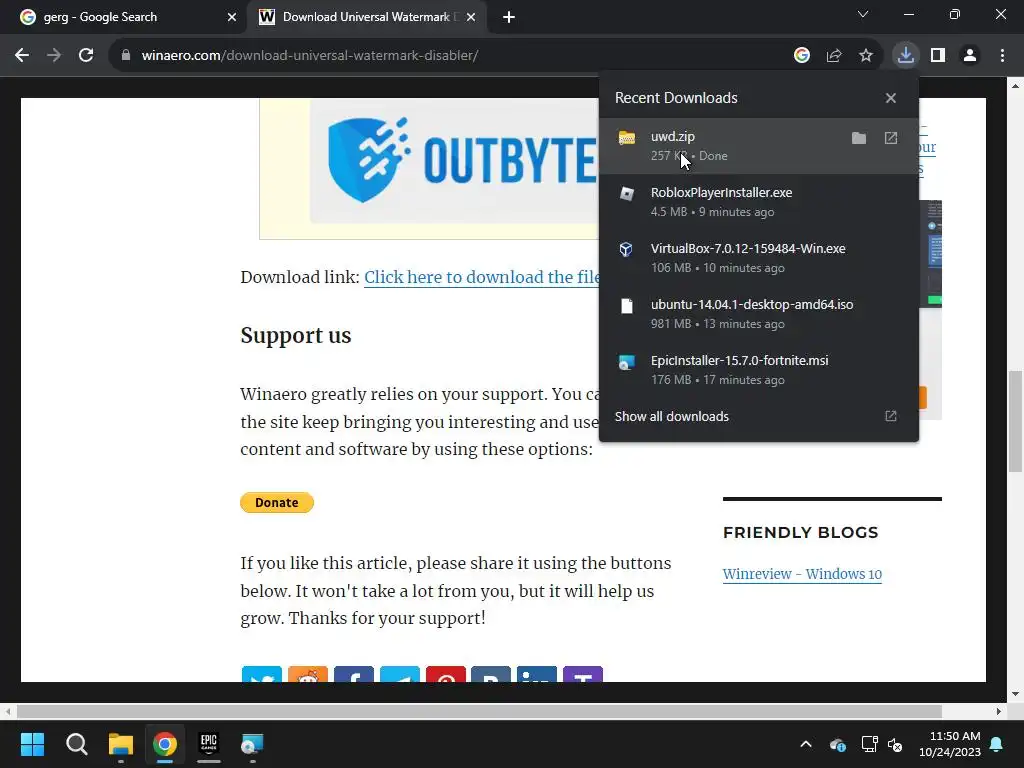Open the notifications bell

997,744
